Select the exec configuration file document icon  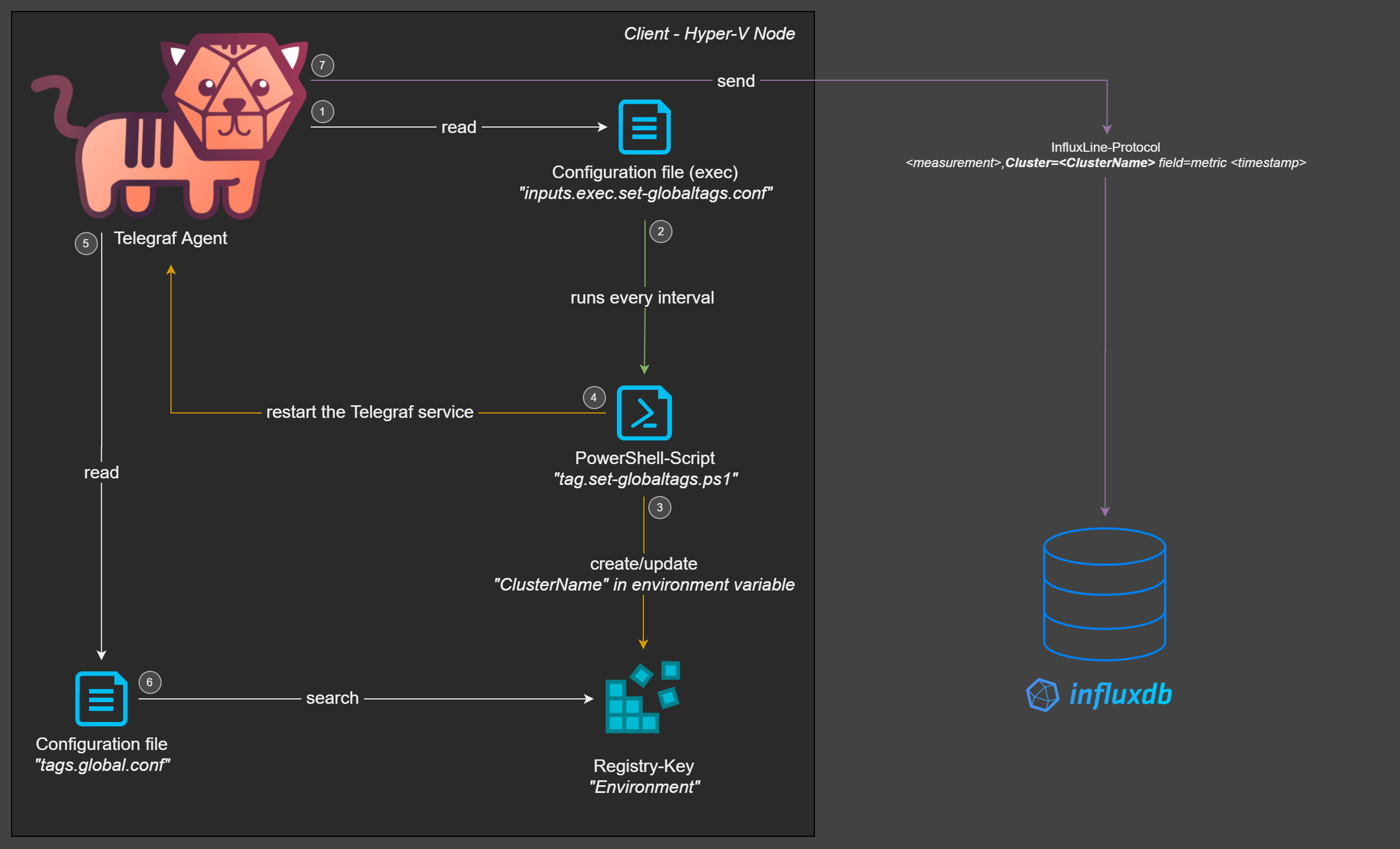[x=644, y=126]
